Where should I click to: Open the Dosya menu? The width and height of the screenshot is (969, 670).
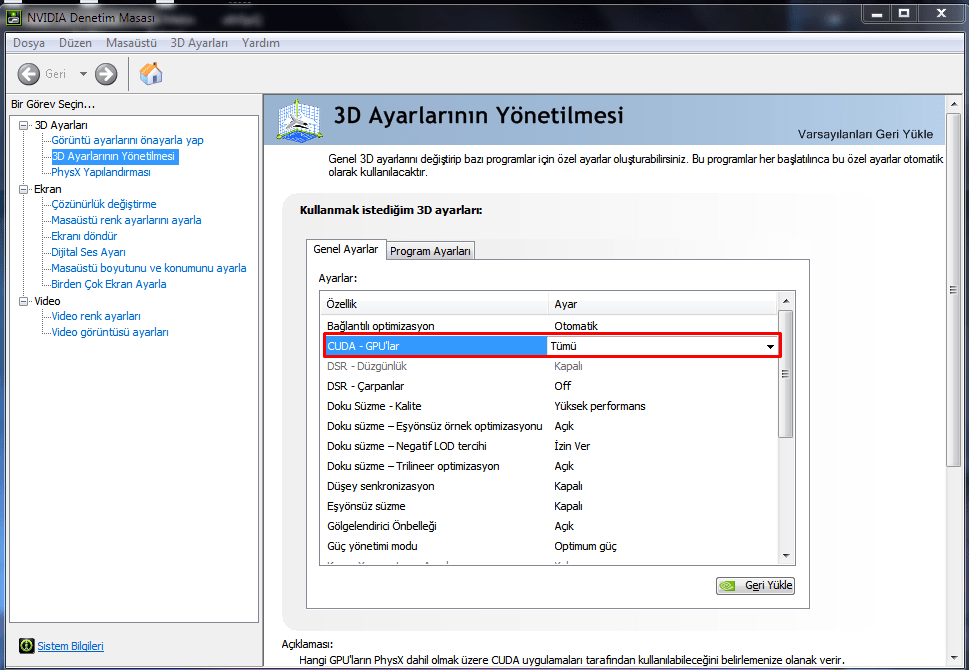29,43
